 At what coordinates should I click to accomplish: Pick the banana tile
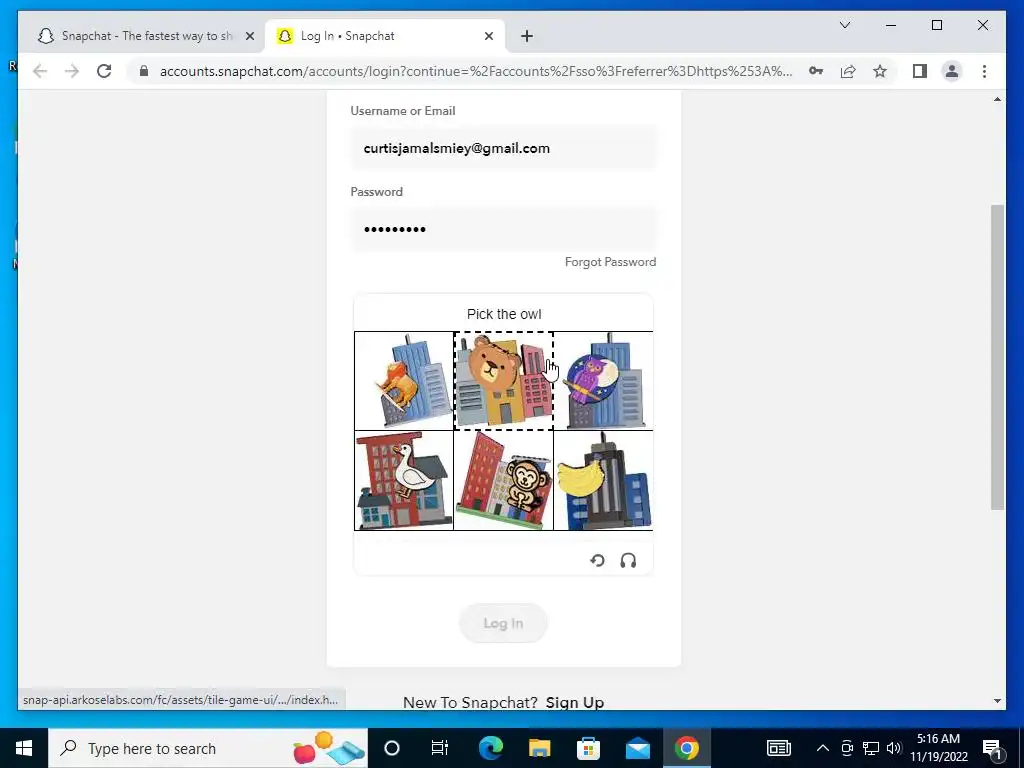click(x=603, y=480)
